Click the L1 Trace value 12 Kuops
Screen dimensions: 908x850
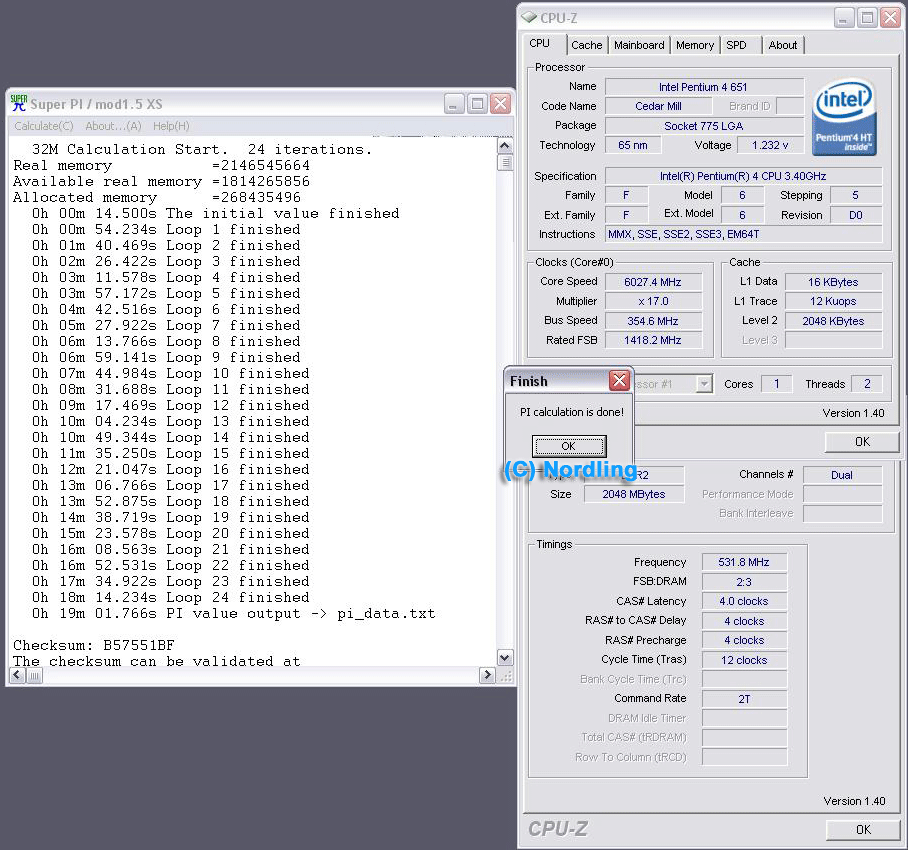tap(833, 301)
